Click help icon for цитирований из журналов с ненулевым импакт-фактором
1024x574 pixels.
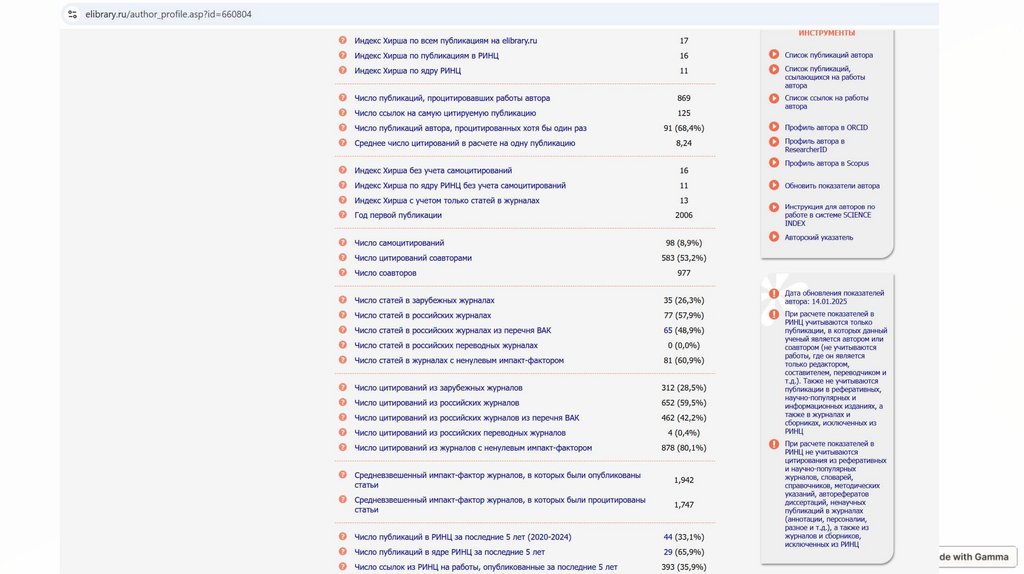pos(342,447)
